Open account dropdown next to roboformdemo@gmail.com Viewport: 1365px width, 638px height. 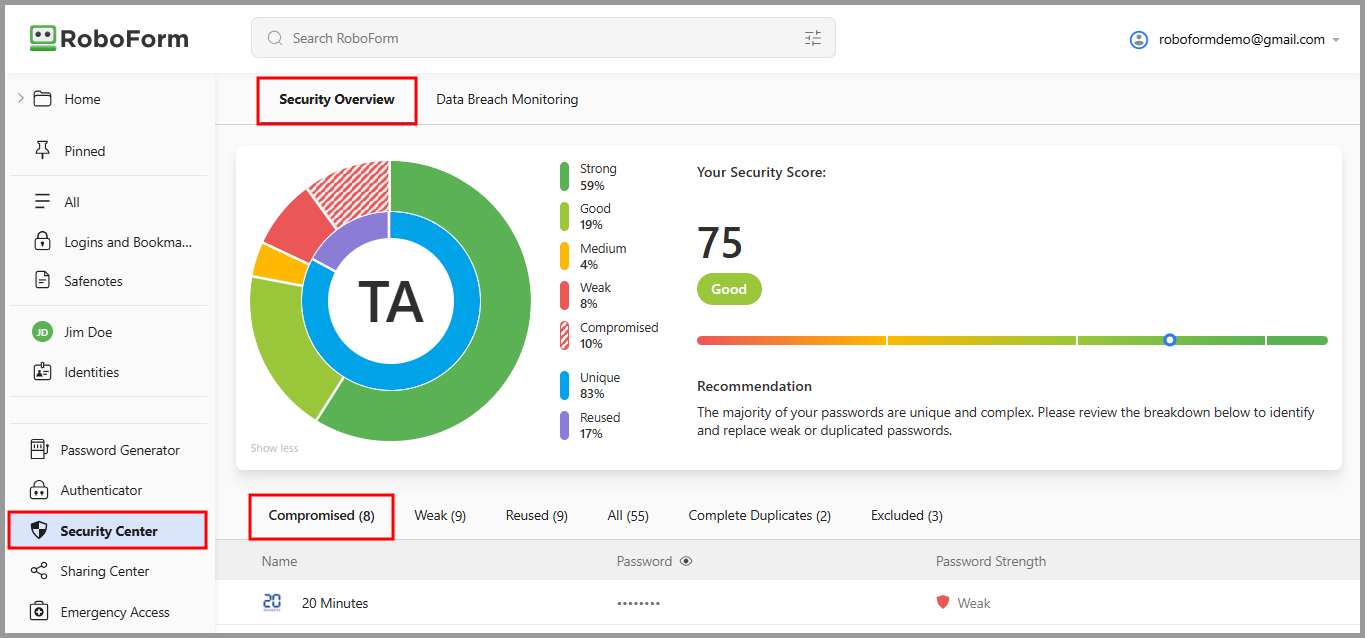[x=1336, y=40]
